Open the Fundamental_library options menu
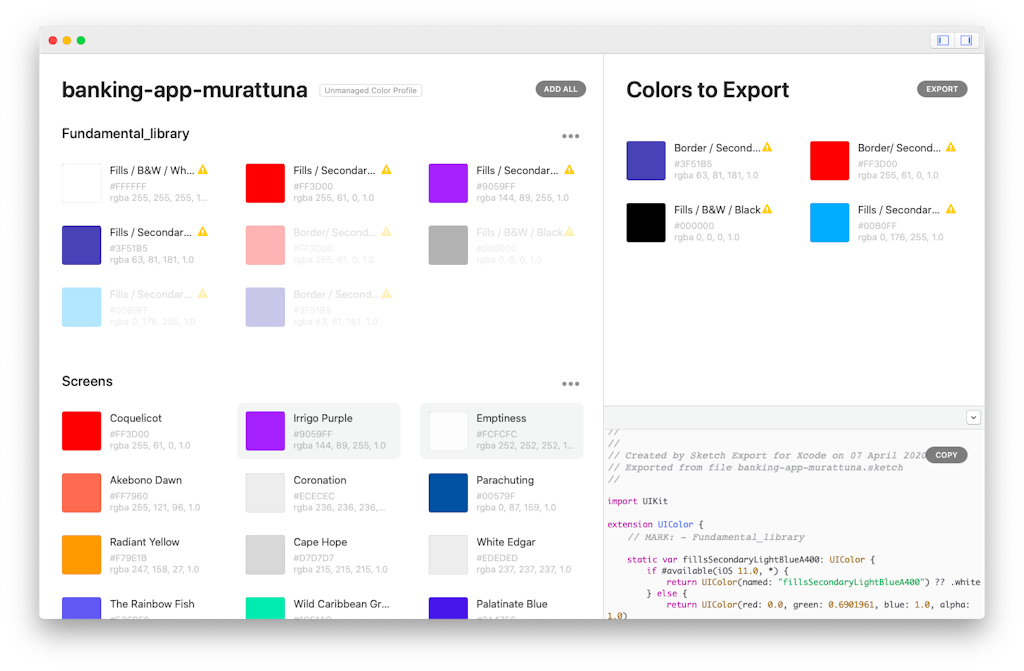Viewport: 1024px width, 671px height. pos(571,135)
